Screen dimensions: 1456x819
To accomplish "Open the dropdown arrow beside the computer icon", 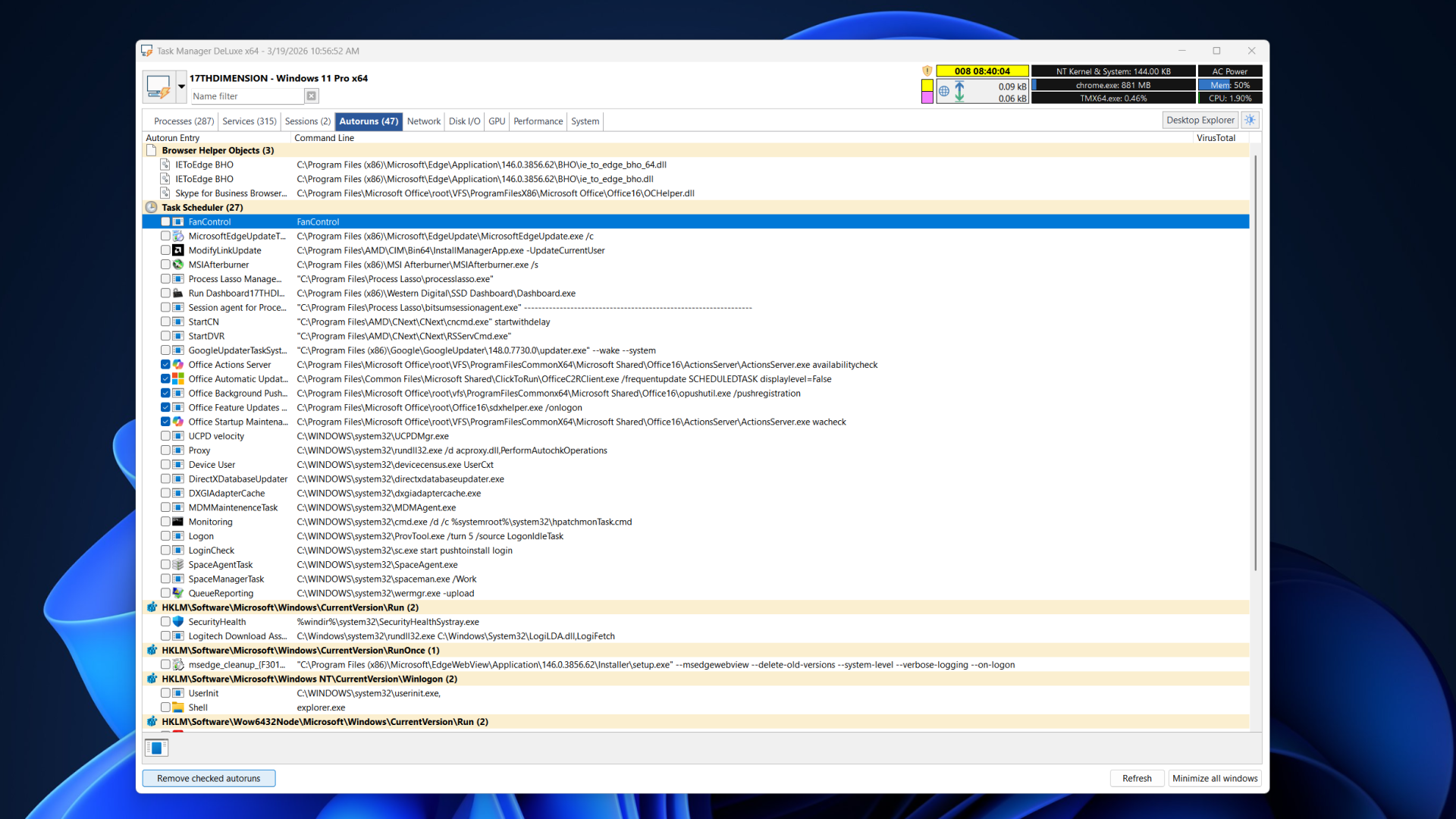I will (181, 87).
